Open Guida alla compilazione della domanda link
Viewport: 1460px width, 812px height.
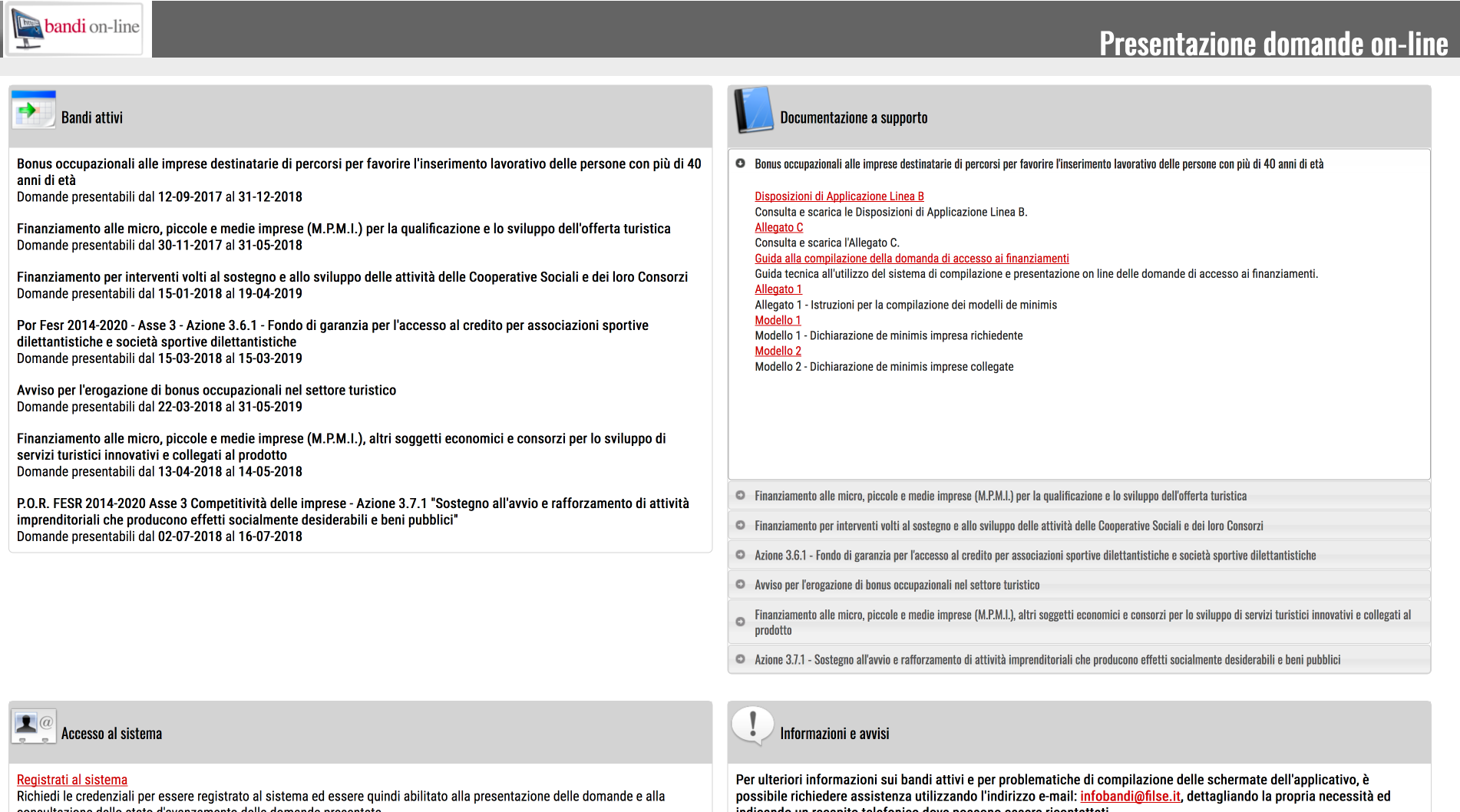click(x=911, y=259)
